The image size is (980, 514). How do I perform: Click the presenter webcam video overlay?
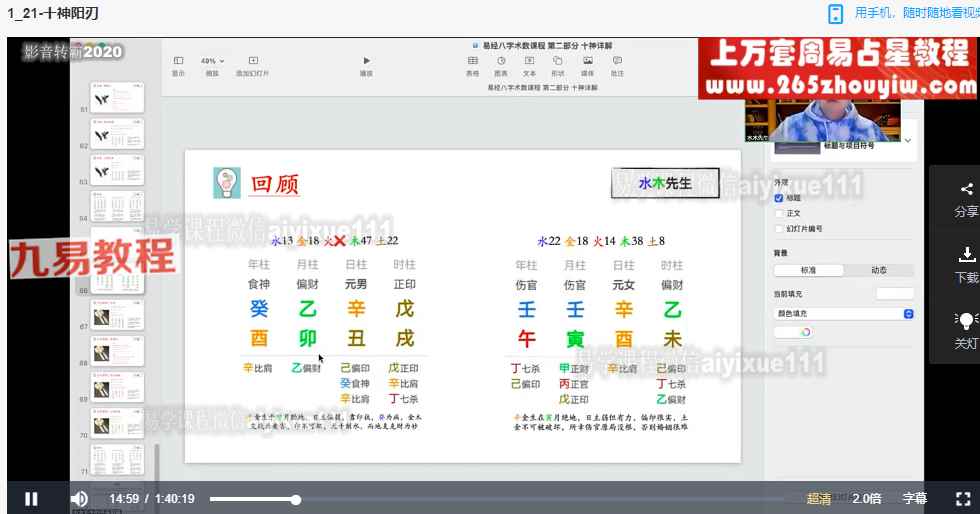click(822, 120)
